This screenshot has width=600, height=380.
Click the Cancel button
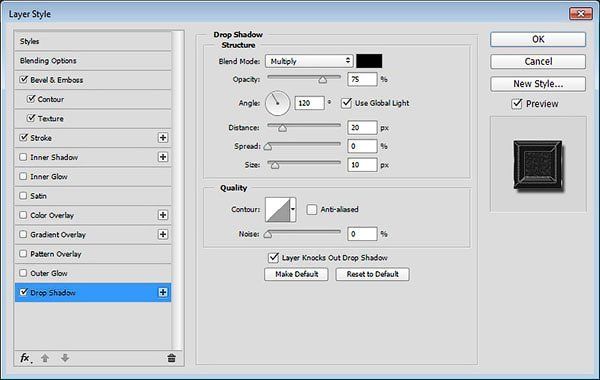click(x=538, y=61)
